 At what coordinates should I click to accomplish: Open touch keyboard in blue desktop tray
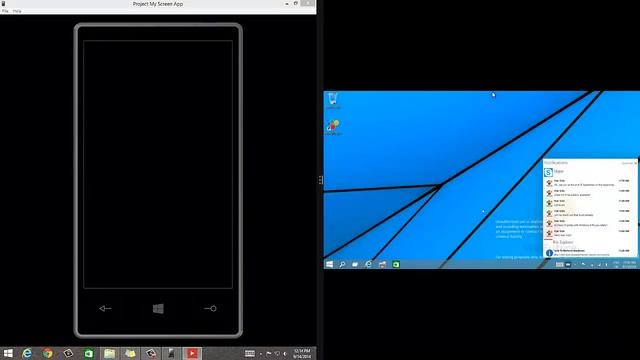tap(560, 264)
